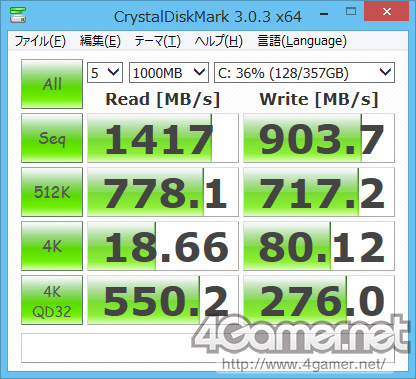Click the empty comment field at bottom
Viewport: 416px width, 379px height.
(x=208, y=348)
